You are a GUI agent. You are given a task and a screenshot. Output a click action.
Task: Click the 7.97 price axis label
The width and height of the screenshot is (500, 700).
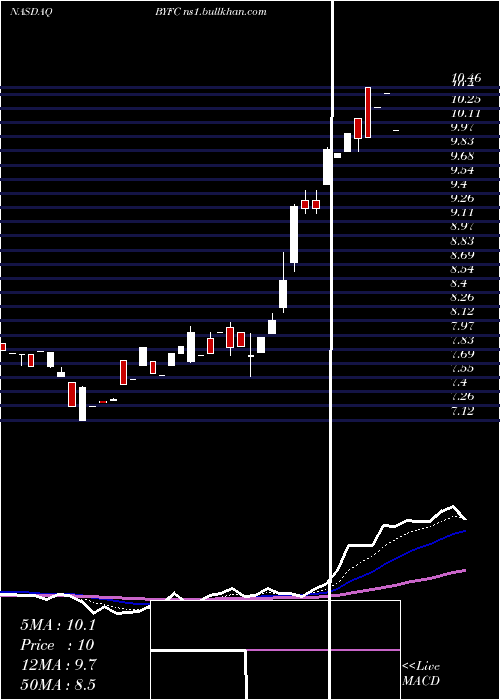464,326
